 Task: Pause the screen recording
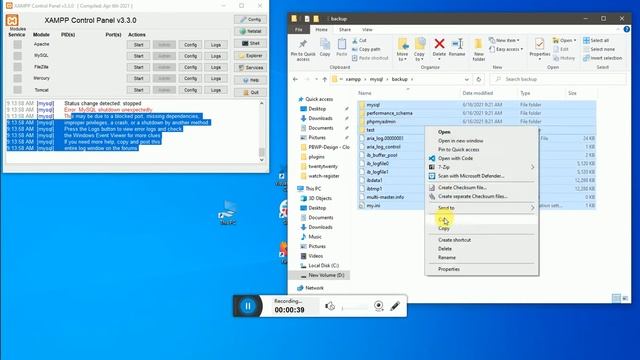pos(248,306)
